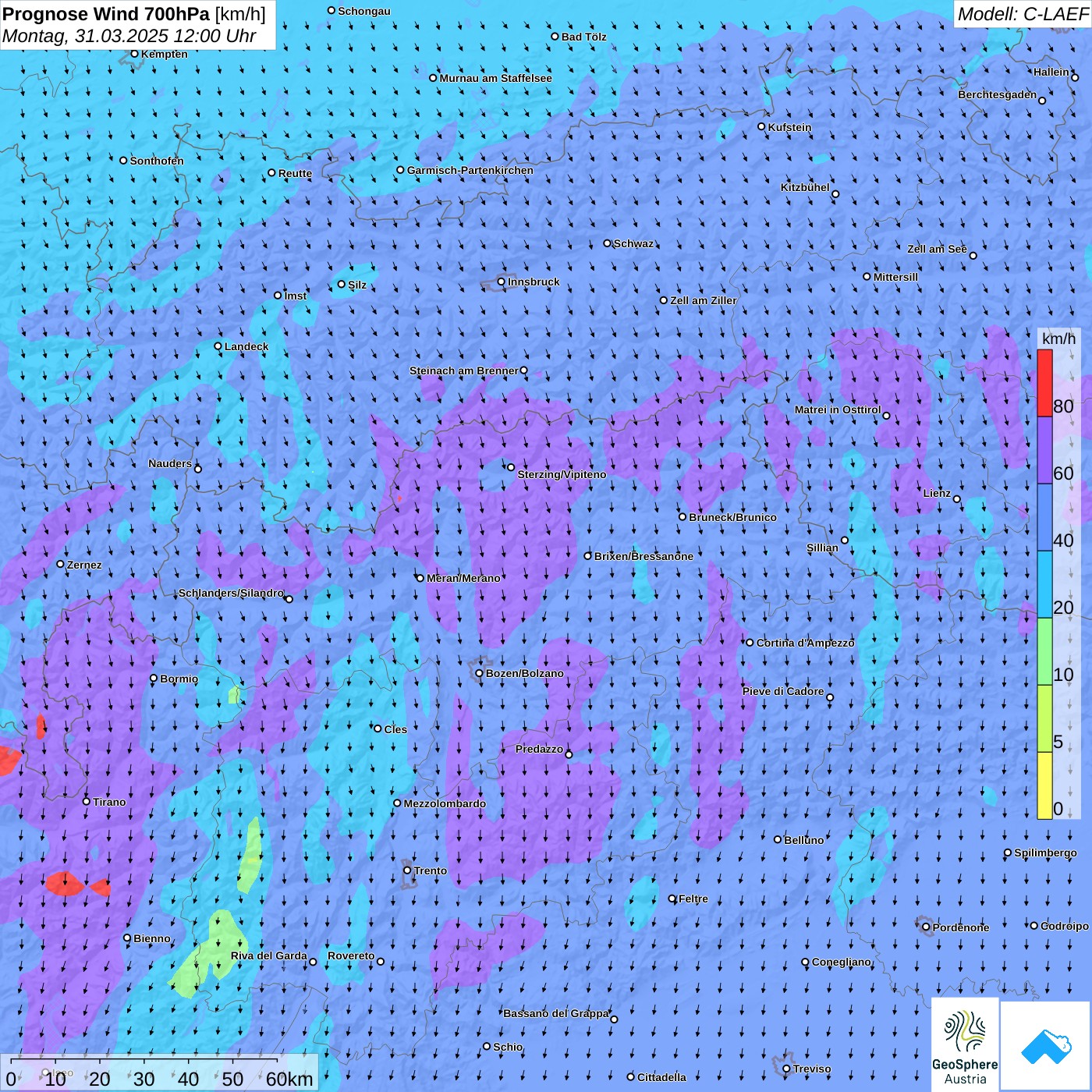Click the 'Bad Tölz' label
The width and height of the screenshot is (1092, 1092).
583,37
